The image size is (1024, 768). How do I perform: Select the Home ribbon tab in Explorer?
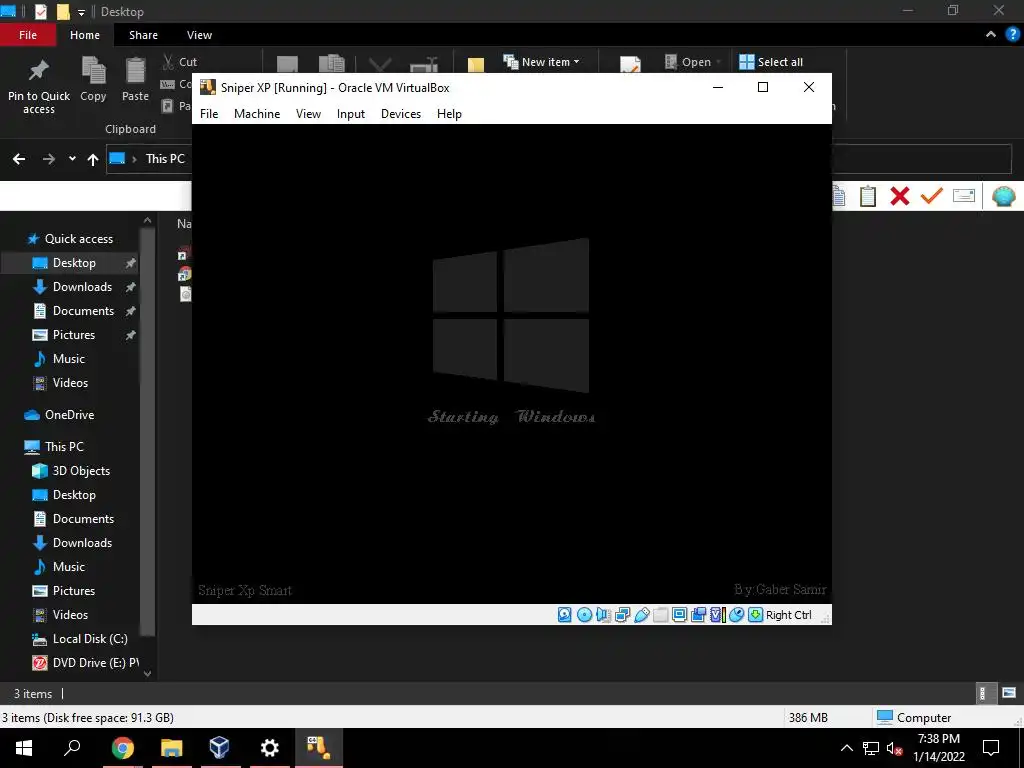tap(85, 35)
